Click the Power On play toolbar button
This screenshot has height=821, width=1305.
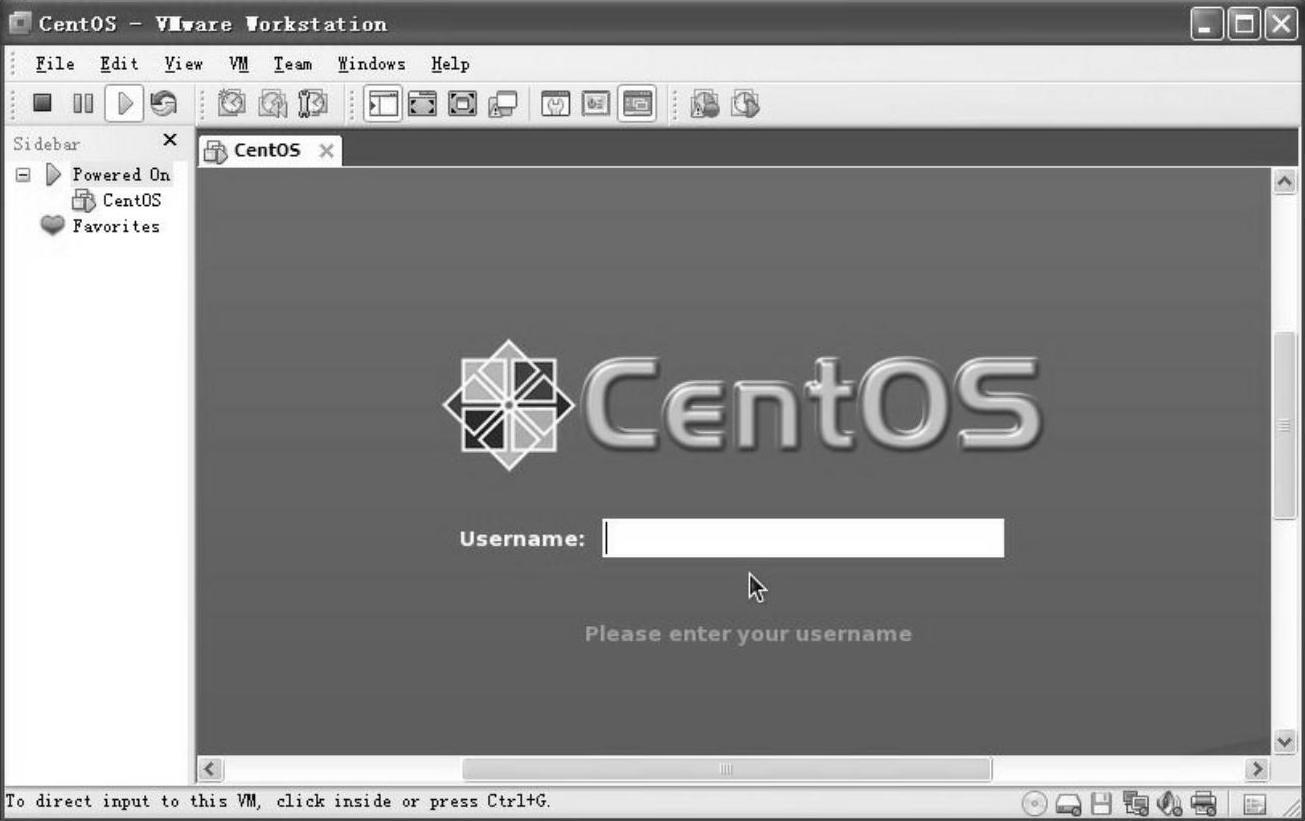point(124,103)
